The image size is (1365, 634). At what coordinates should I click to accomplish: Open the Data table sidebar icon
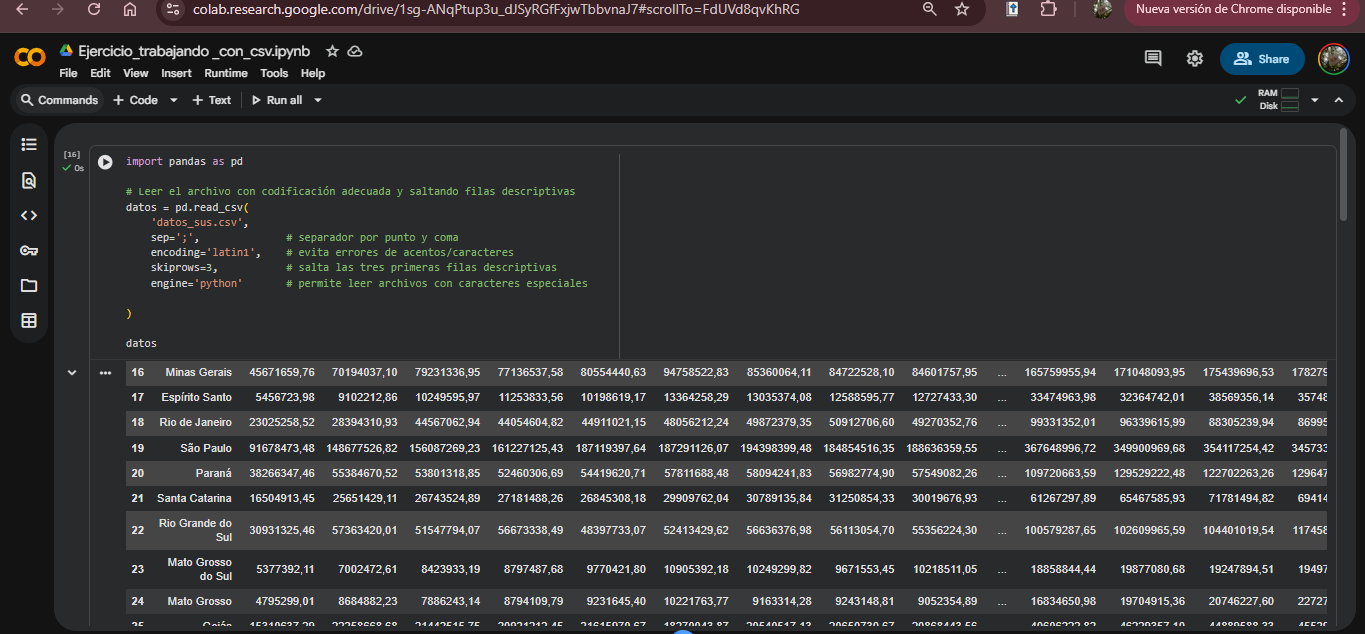click(x=29, y=321)
